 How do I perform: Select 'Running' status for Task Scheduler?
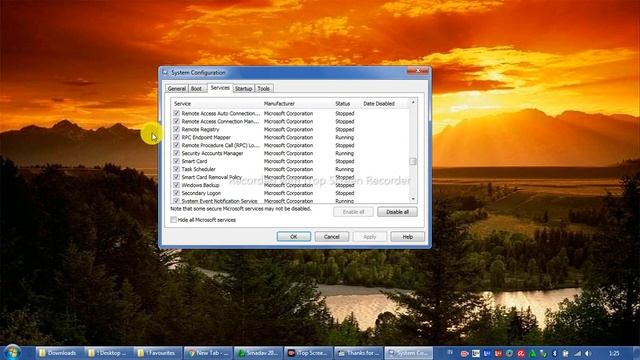tap(344, 169)
